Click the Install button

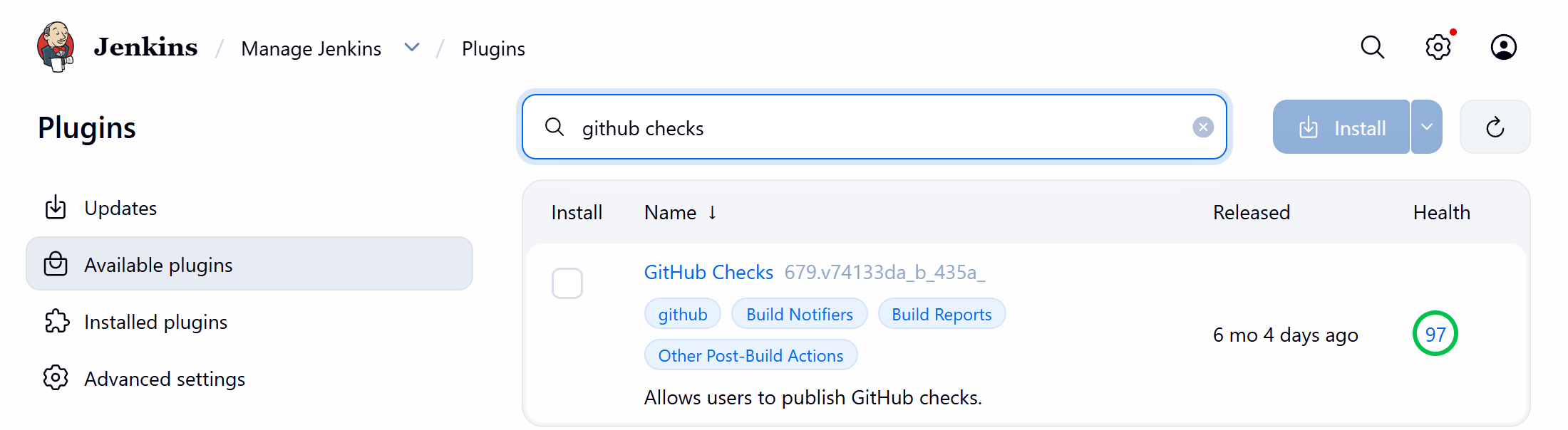1341,127
